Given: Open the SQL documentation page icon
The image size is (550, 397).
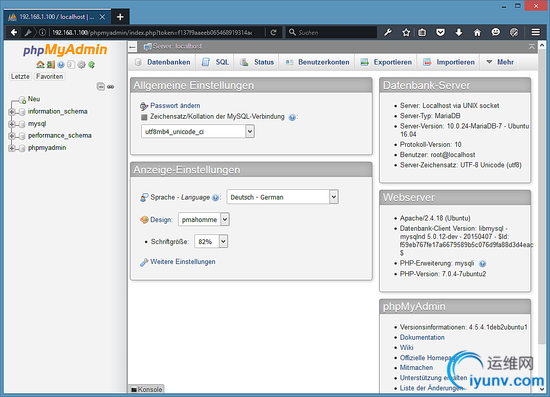Looking at the screenshot, I should 71,65.
